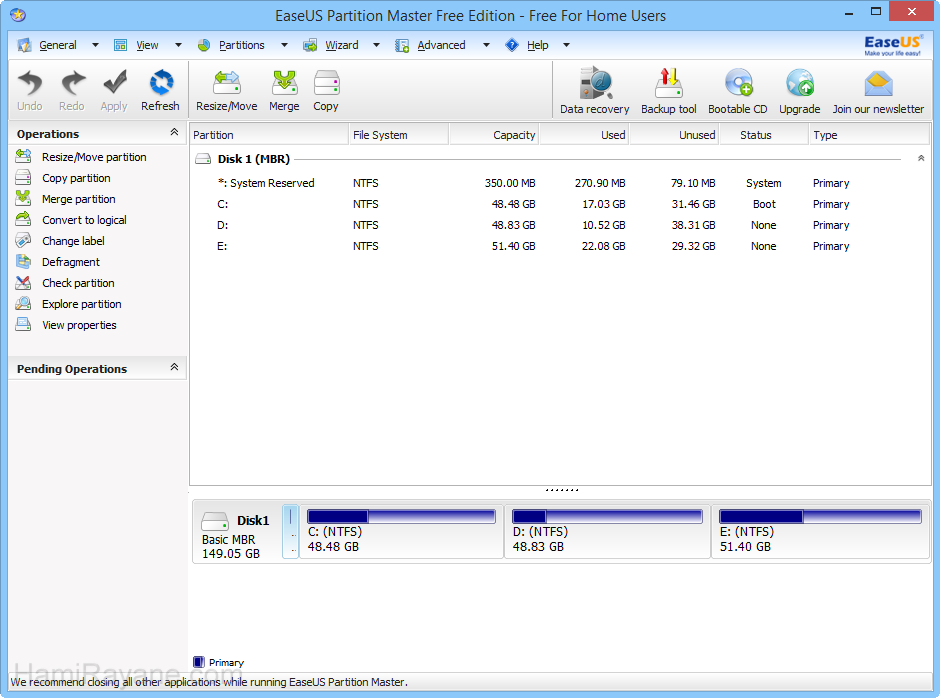The image size is (940, 698).
Task: Collapse the Operations panel
Action: 174,132
